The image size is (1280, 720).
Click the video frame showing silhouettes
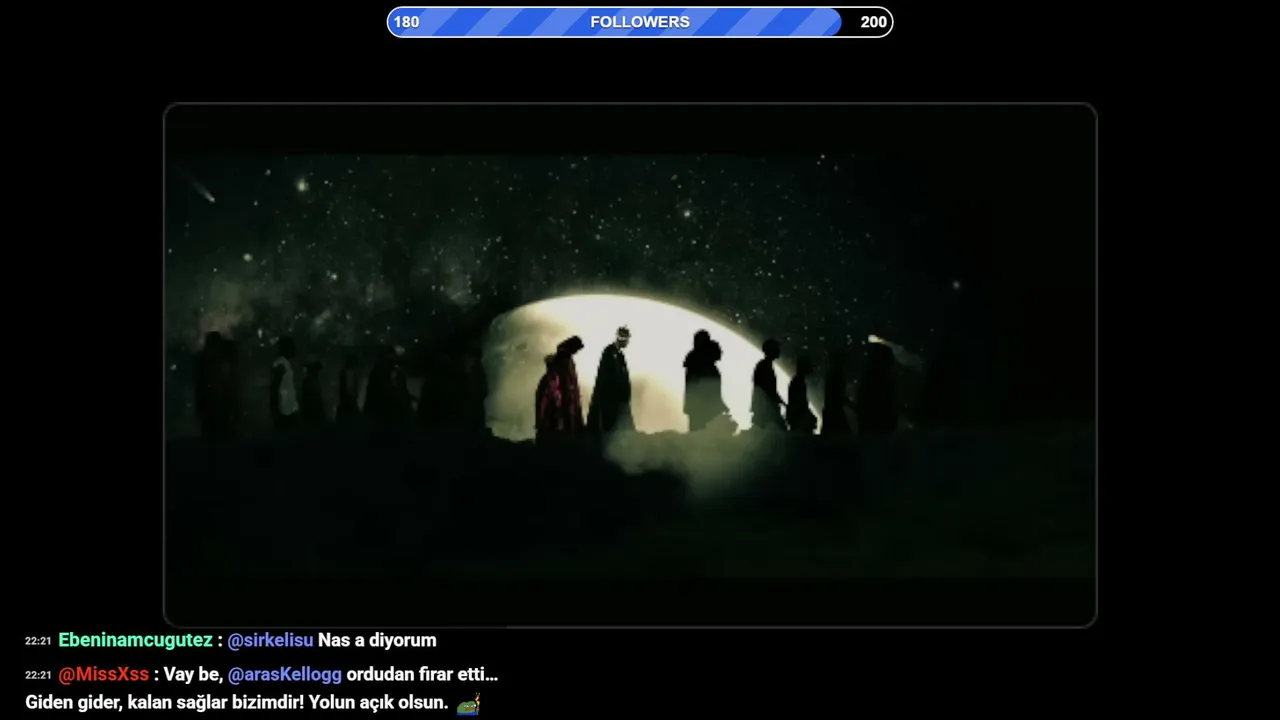point(630,365)
